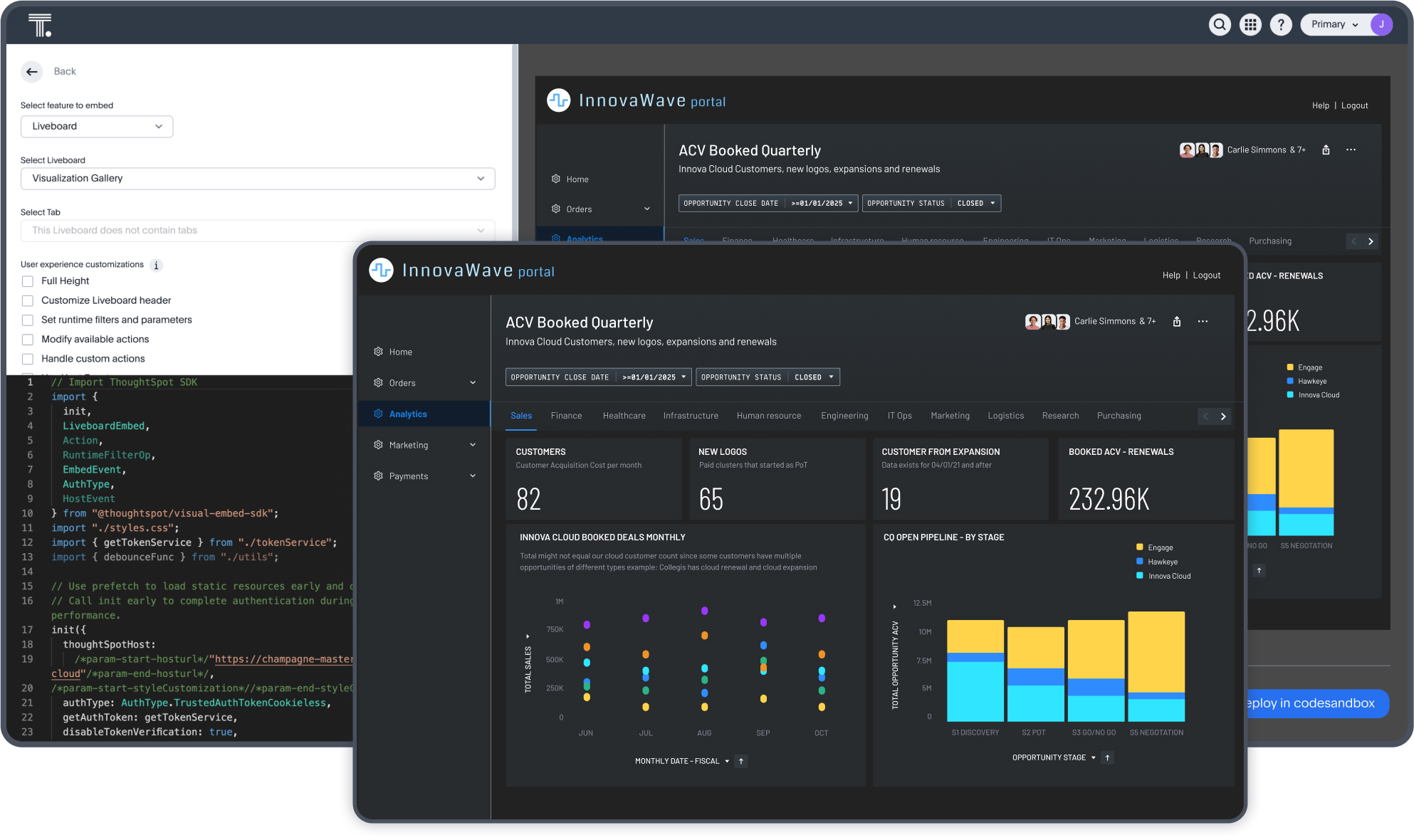
Task: Click Logout link in background portal
Action: coord(1355,105)
